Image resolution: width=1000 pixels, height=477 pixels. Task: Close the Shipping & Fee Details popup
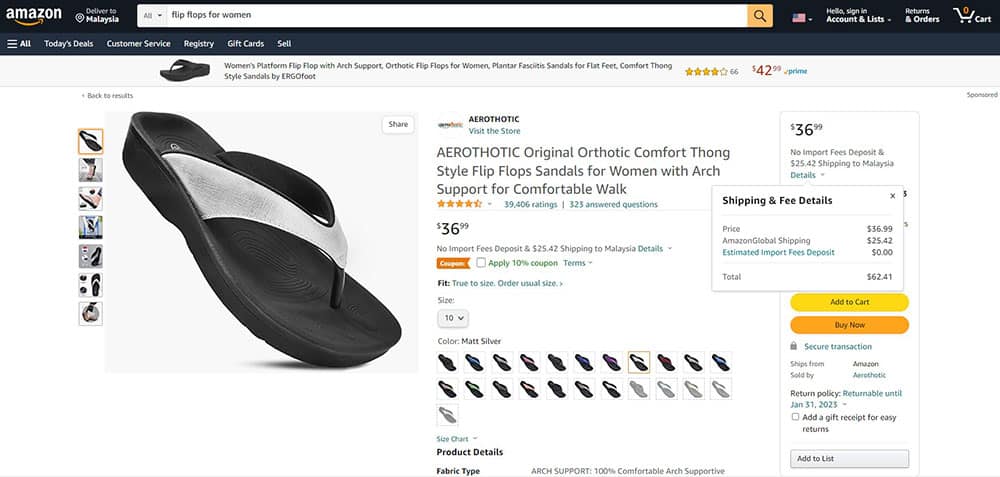892,196
